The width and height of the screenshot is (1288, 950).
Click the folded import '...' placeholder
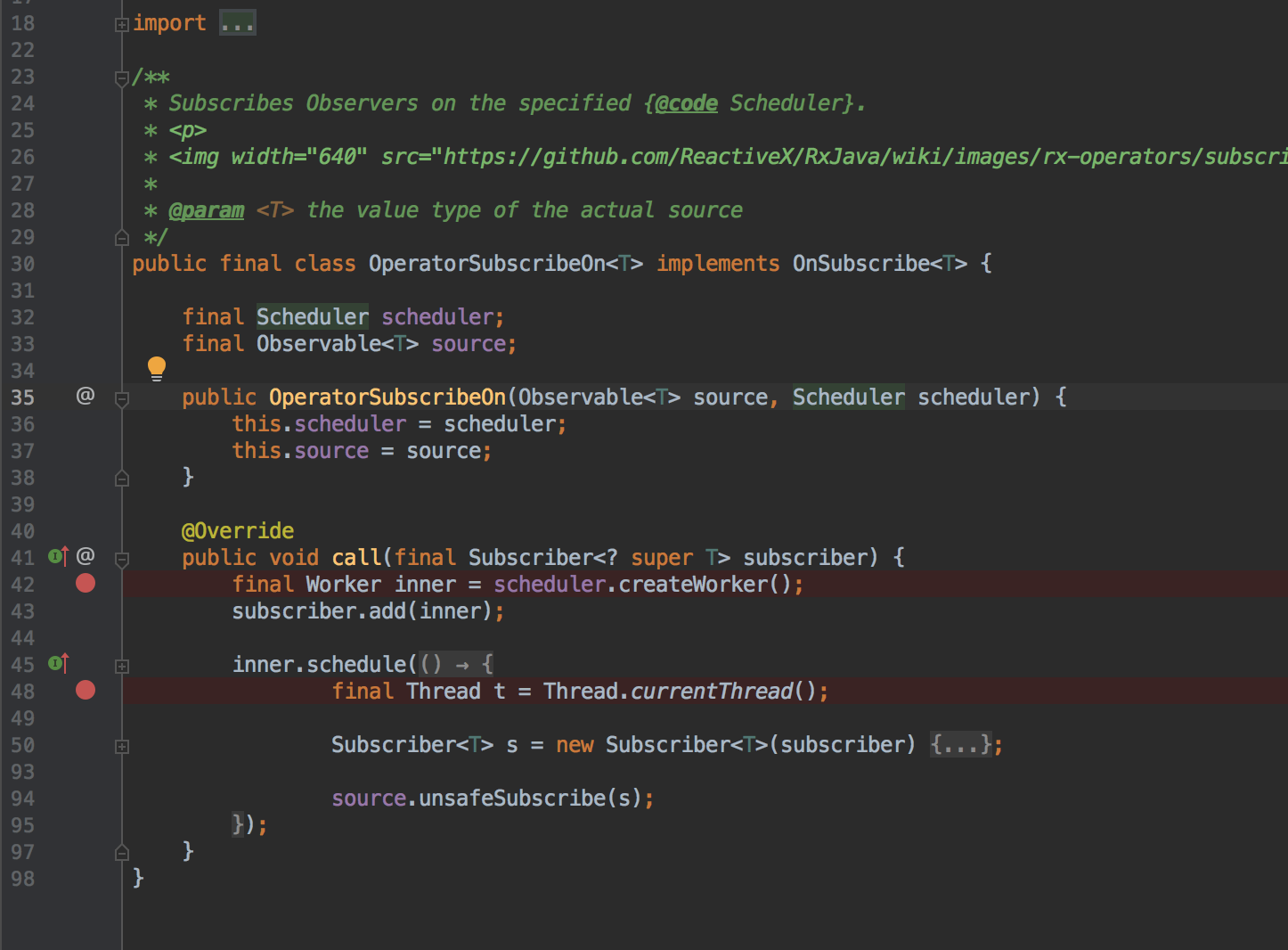pos(238,23)
